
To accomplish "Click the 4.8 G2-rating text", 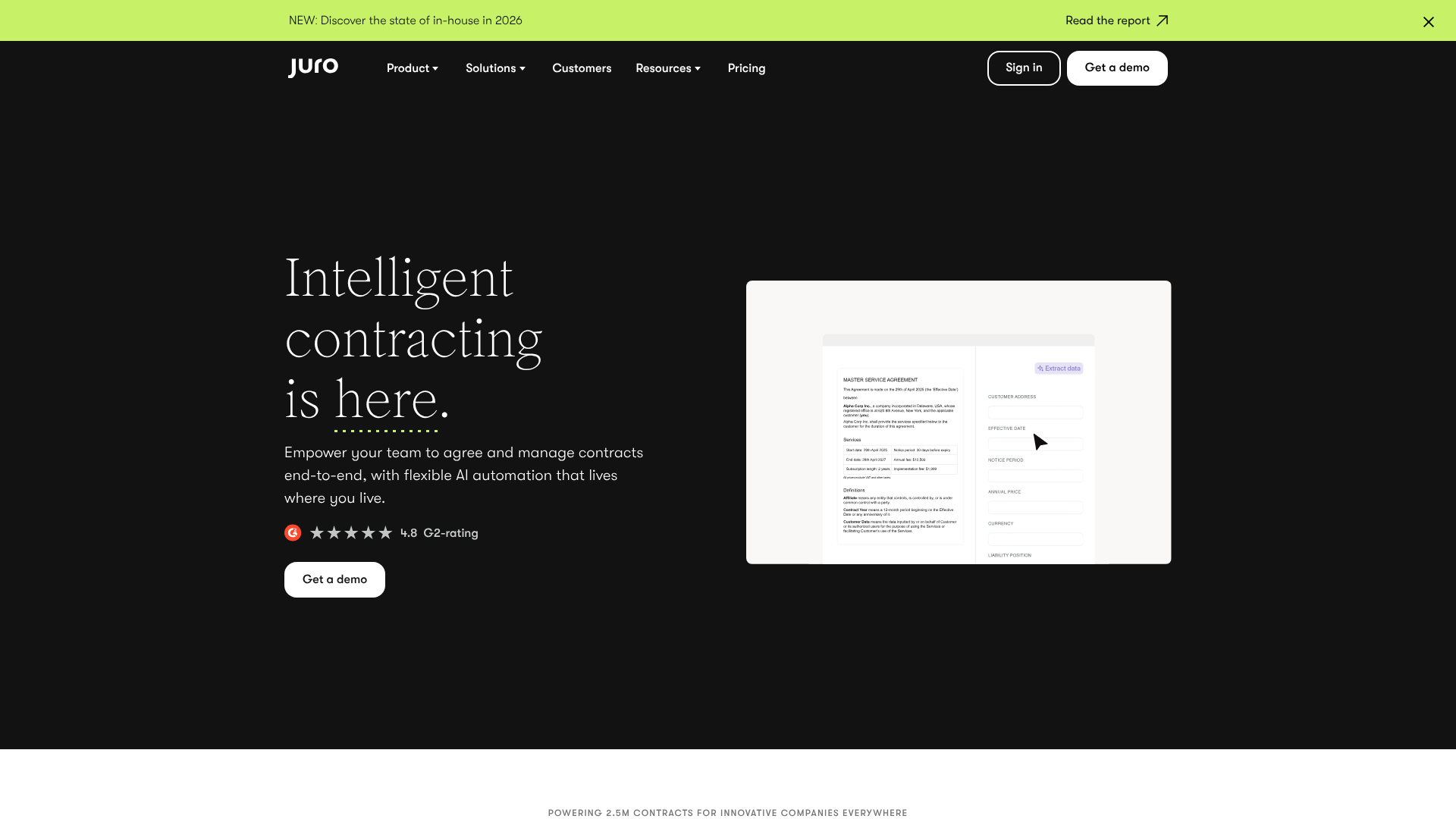I will (440, 533).
